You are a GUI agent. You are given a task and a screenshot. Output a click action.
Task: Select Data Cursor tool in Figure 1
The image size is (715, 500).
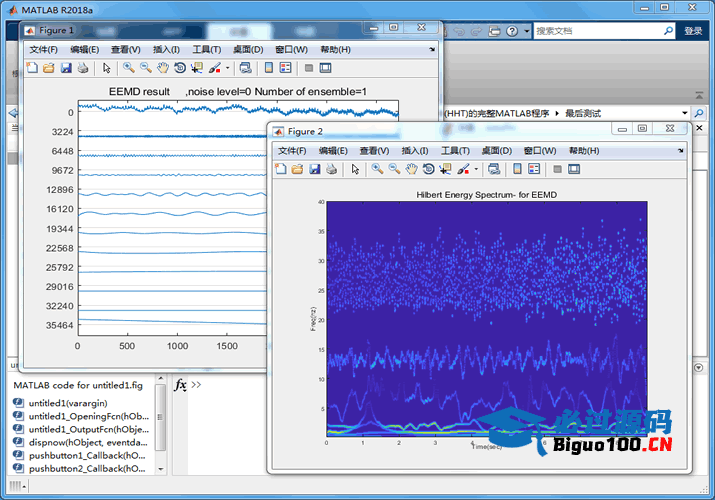pos(197,68)
